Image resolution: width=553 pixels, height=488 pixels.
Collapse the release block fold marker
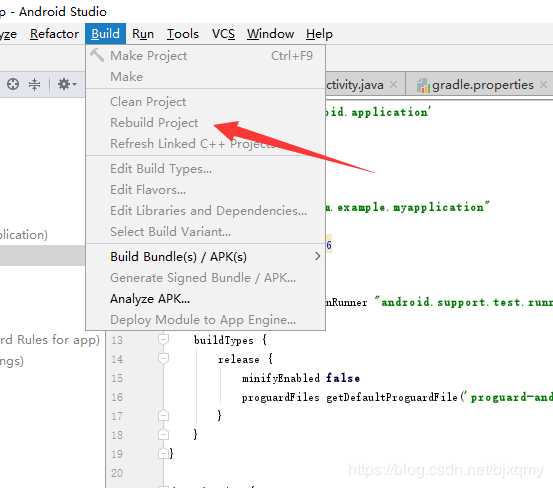(x=163, y=358)
